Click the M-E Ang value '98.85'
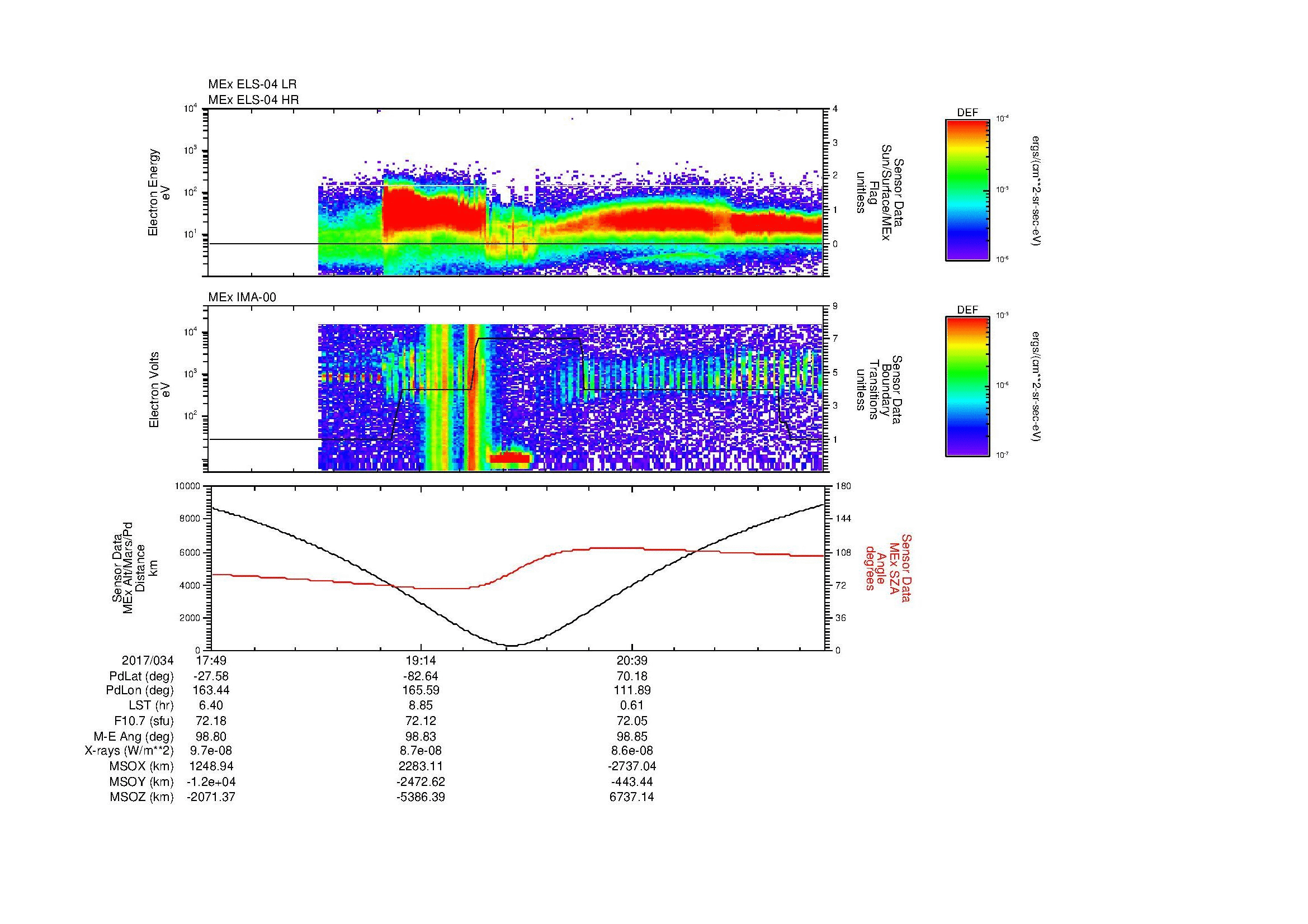 point(632,737)
